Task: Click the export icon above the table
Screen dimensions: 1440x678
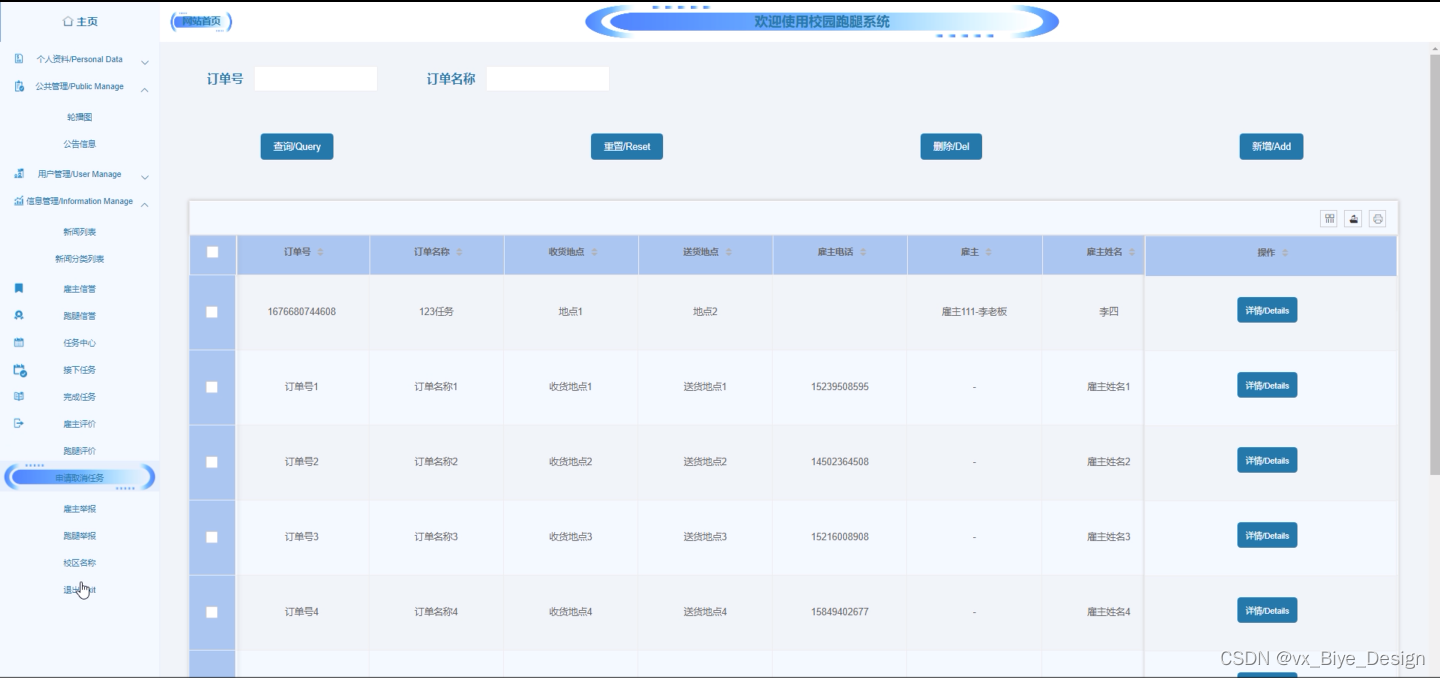Action: pos(1353,219)
